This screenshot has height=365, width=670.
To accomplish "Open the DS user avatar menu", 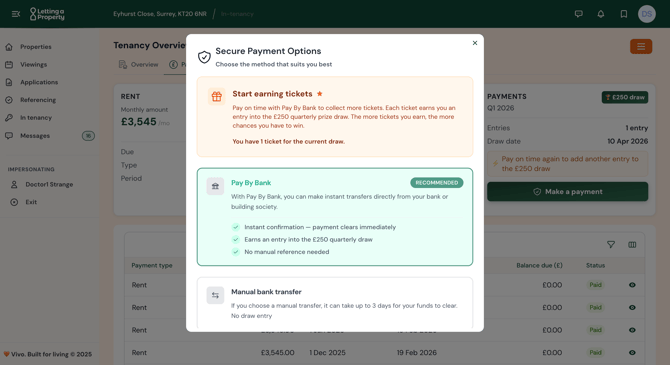I will 646,14.
